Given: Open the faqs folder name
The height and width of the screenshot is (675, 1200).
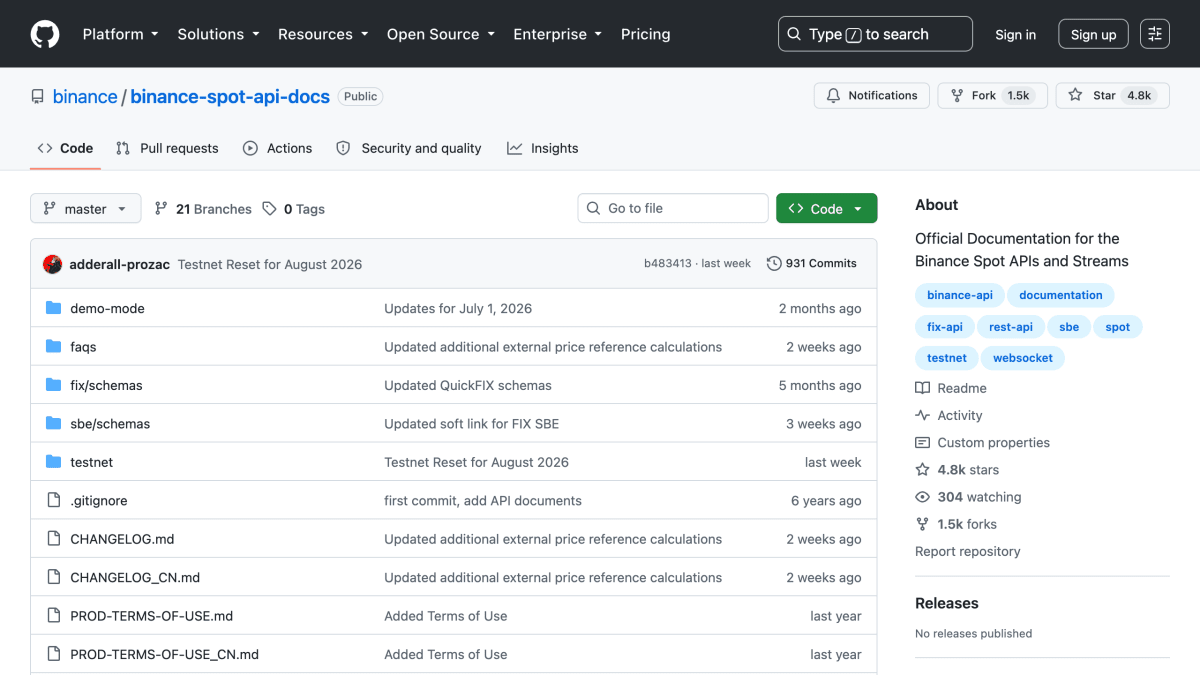Looking at the screenshot, I should (x=83, y=347).
